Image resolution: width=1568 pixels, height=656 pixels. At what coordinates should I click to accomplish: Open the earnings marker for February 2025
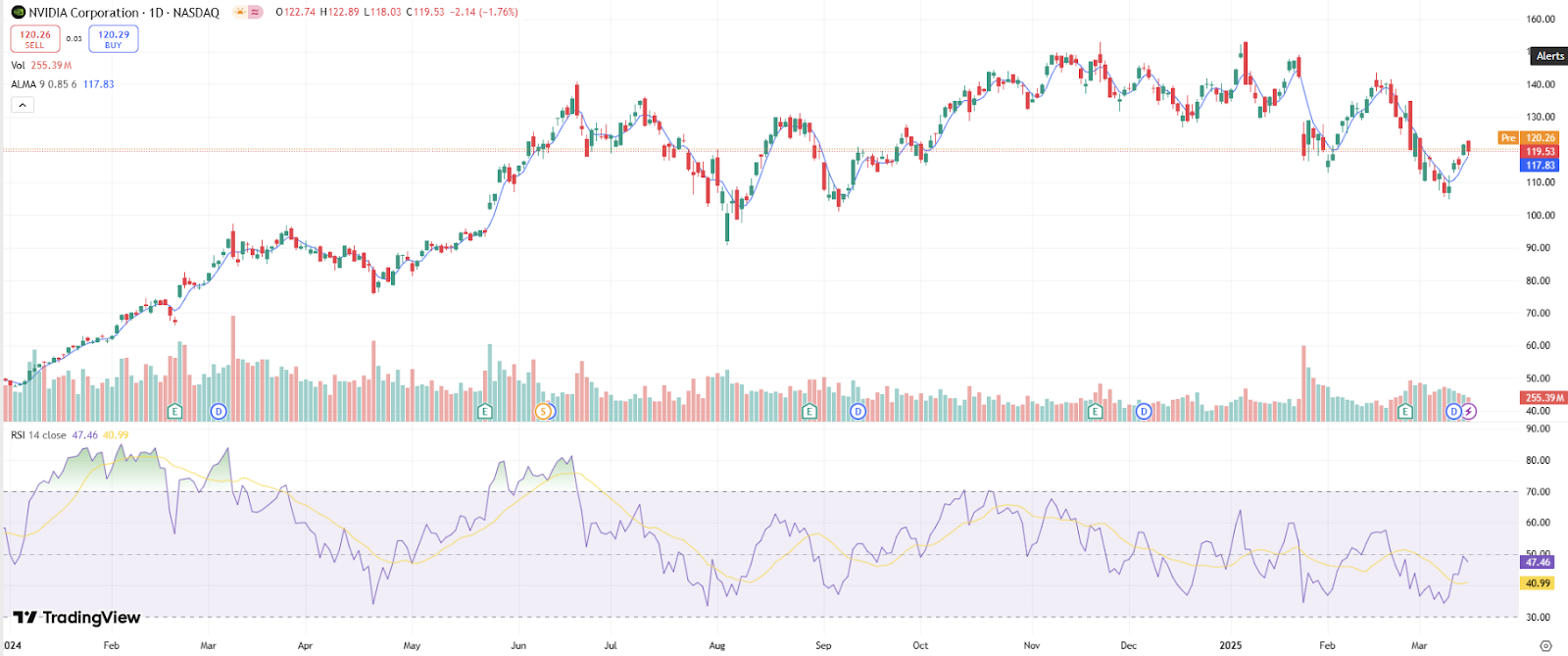click(1405, 411)
